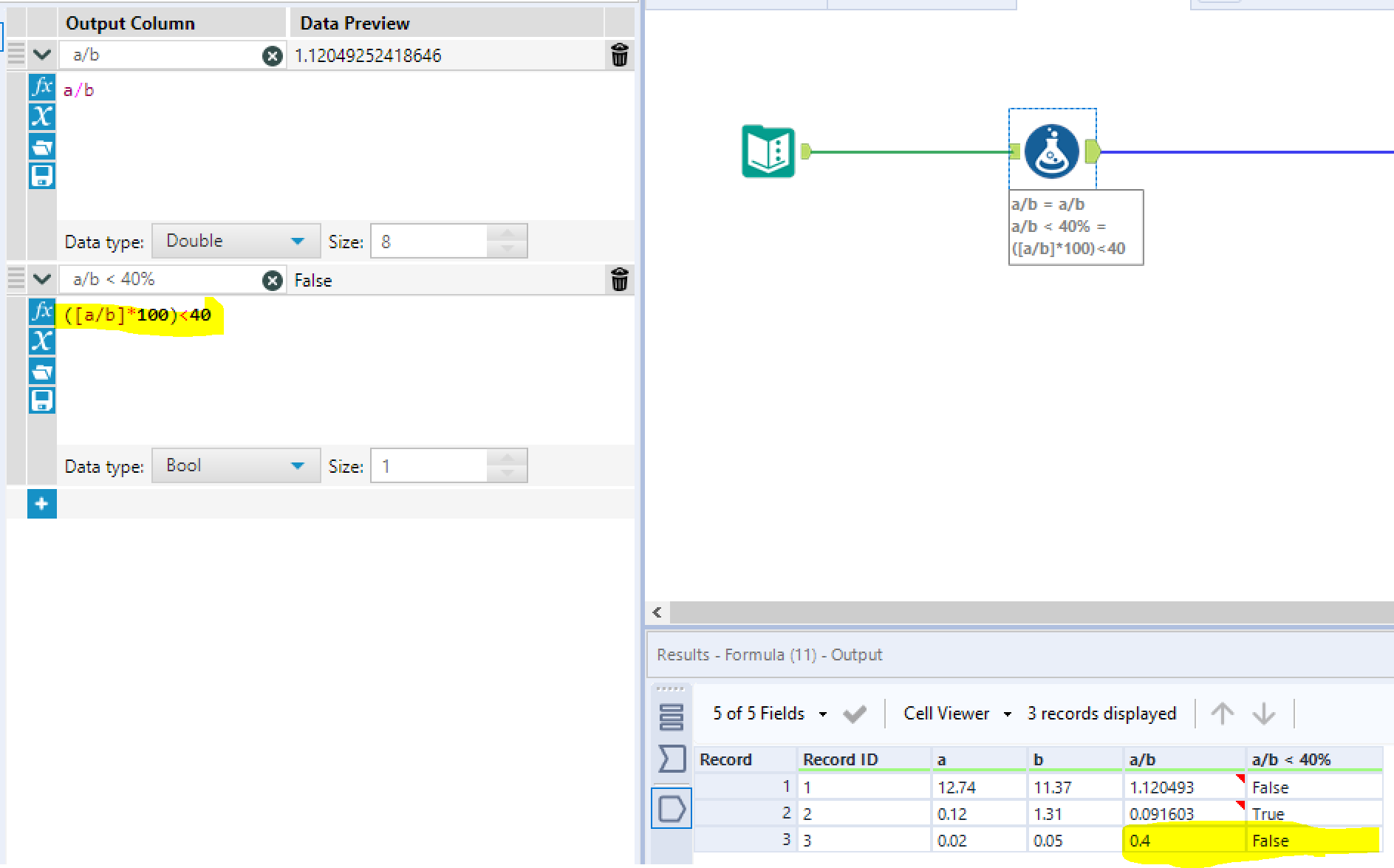The width and height of the screenshot is (1394, 868).
Task: Open the metadata view in the Results panel
Action: click(671, 717)
